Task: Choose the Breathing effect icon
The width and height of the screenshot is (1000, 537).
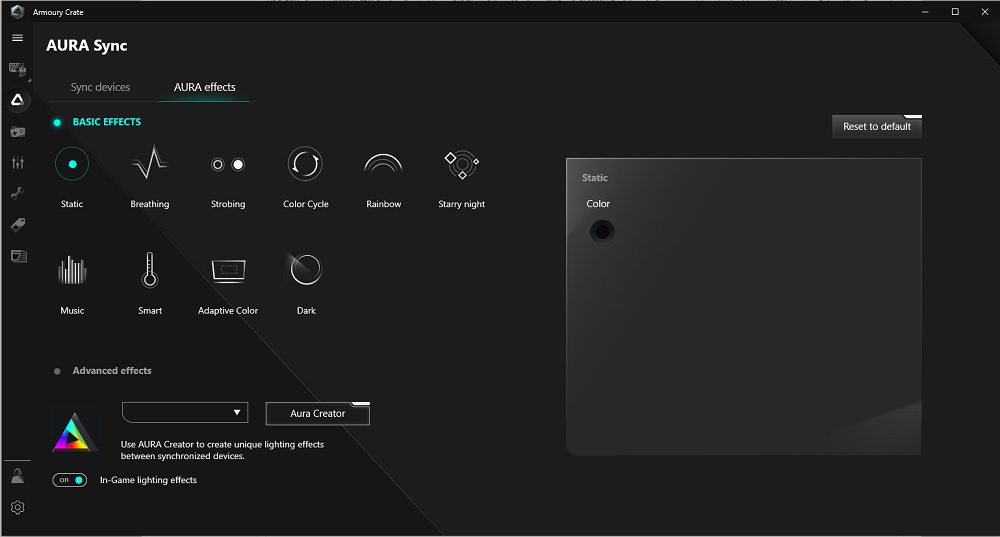Action: 150,163
